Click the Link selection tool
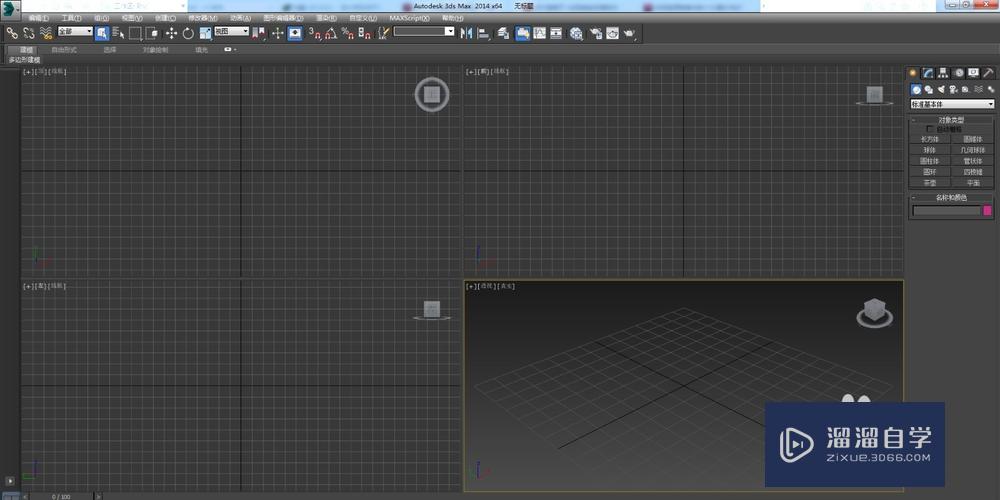 click(12, 33)
